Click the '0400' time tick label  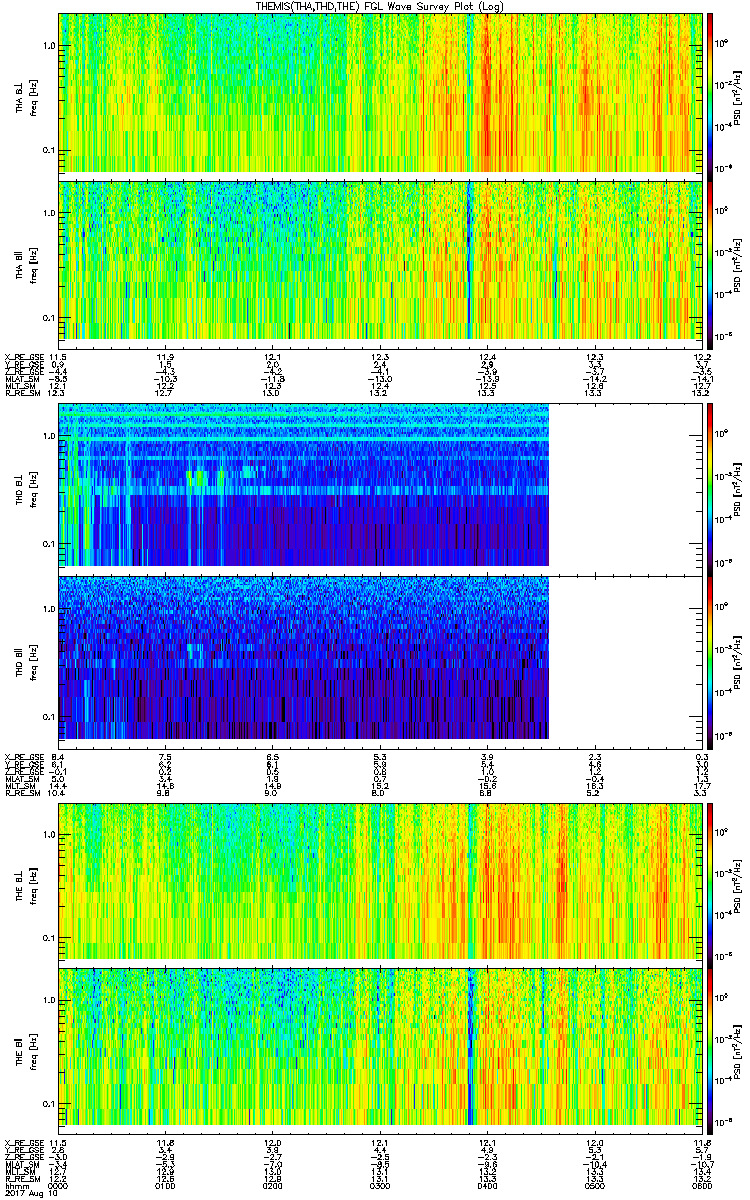click(488, 1185)
